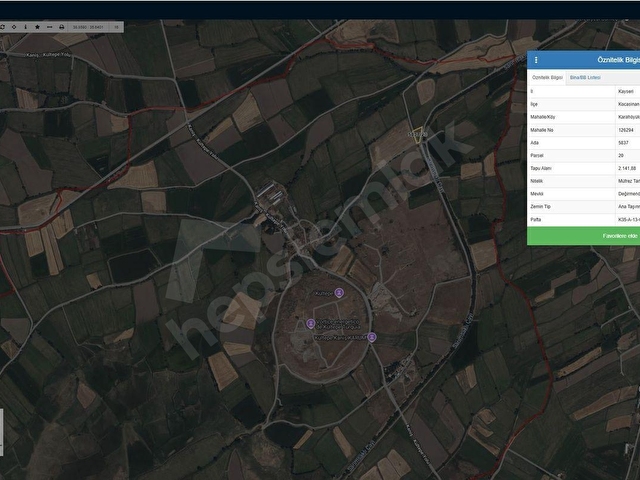The image size is (640, 480).
Task: Click the coordinate readout in the toolbar
Action: 88,27
